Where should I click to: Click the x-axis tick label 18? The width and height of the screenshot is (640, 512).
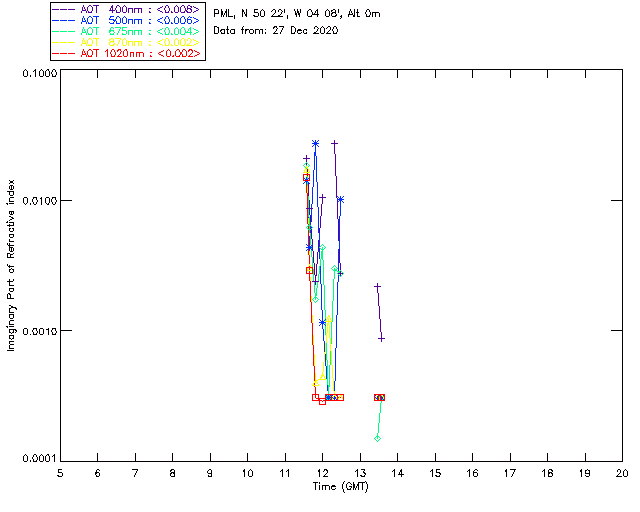click(547, 473)
